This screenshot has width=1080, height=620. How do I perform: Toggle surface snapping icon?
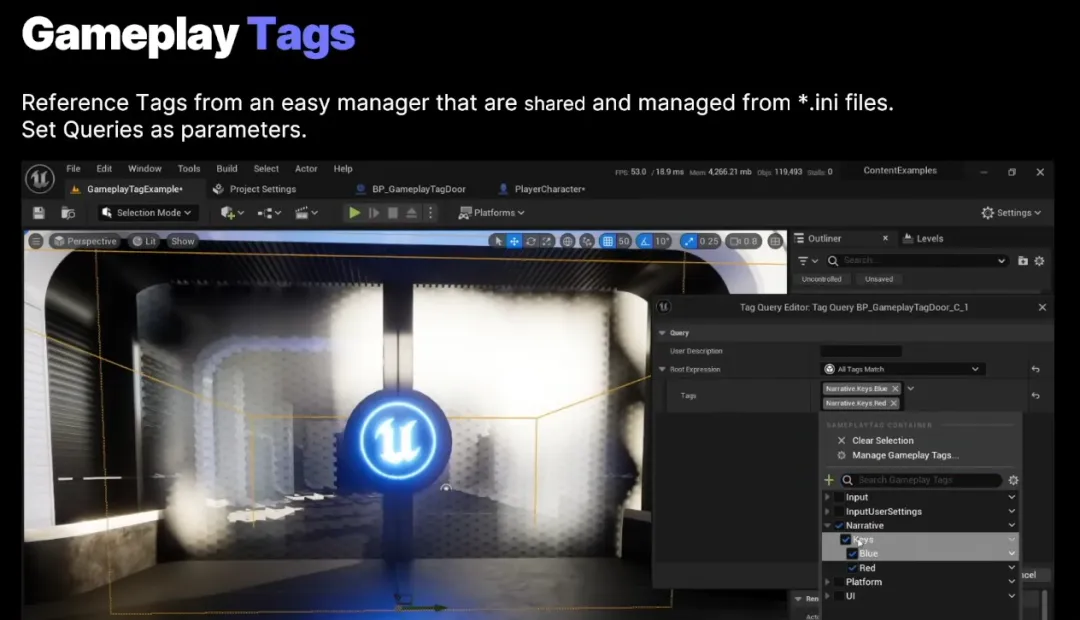click(587, 241)
